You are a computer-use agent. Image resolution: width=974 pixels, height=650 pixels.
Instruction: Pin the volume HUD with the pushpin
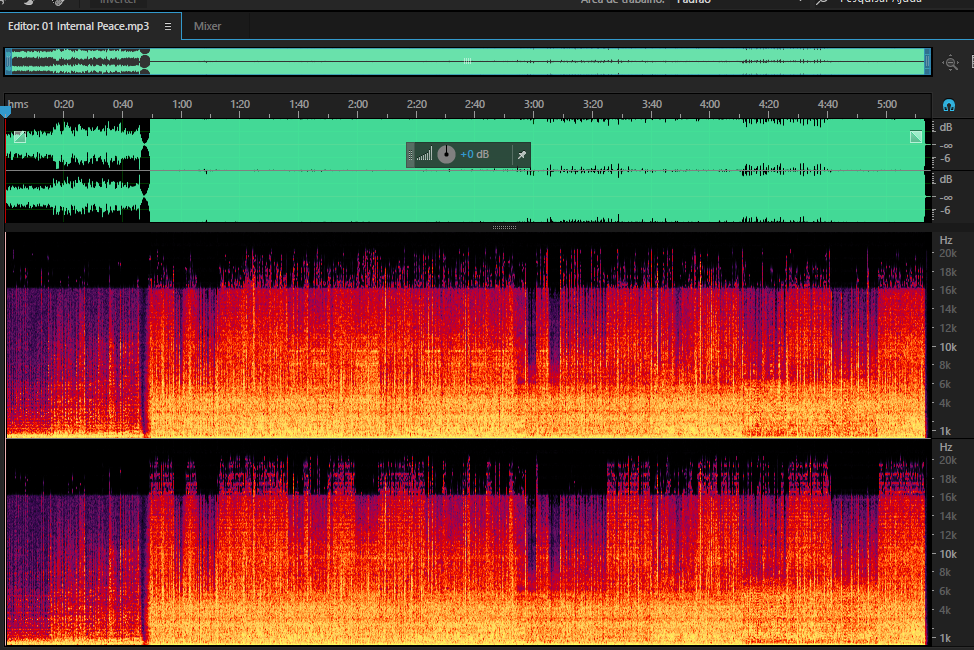(522, 155)
